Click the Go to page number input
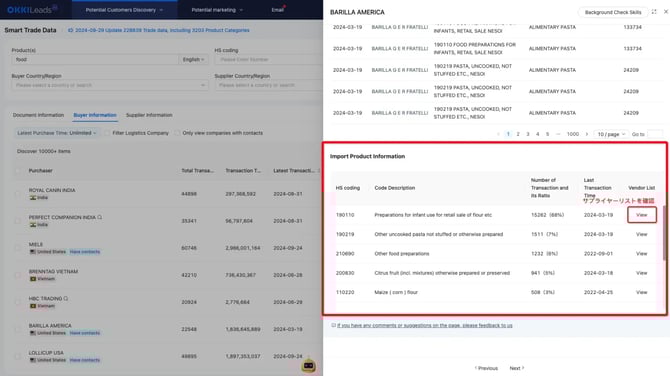This screenshot has height=376, width=670. pyautogui.click(x=655, y=134)
